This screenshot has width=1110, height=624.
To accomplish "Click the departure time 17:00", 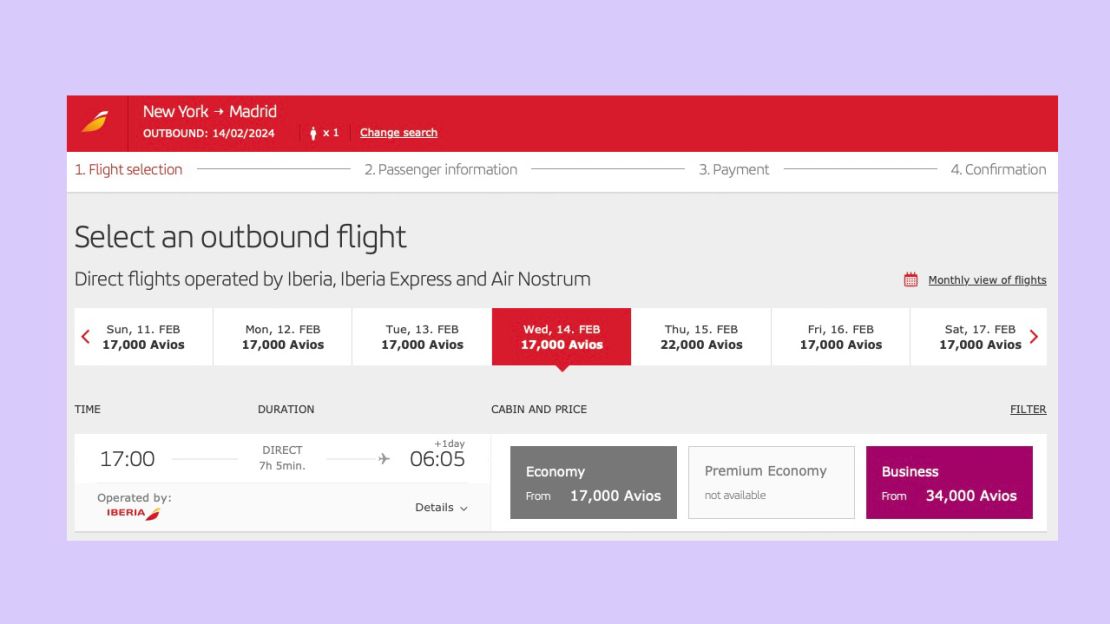I will pos(127,459).
